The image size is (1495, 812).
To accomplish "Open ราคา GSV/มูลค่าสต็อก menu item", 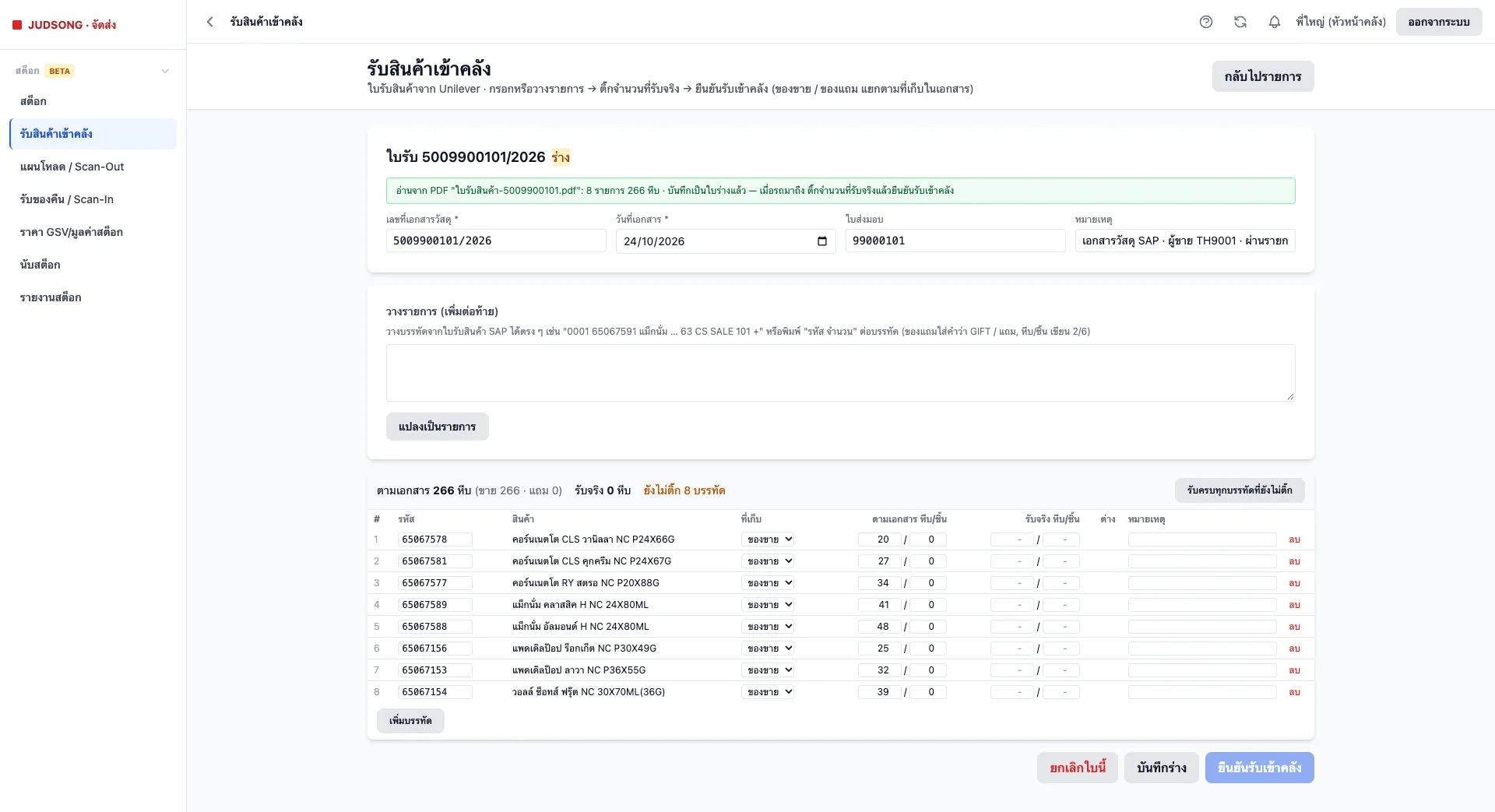I will coord(93,232).
